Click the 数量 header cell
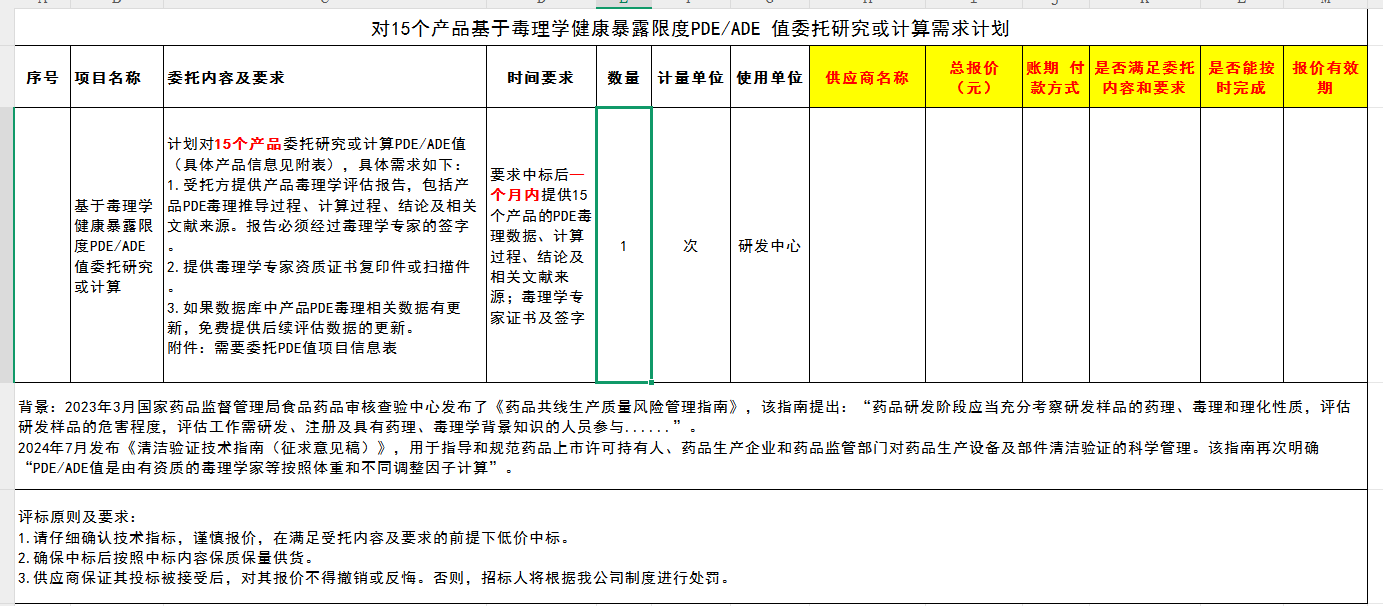 click(624, 78)
